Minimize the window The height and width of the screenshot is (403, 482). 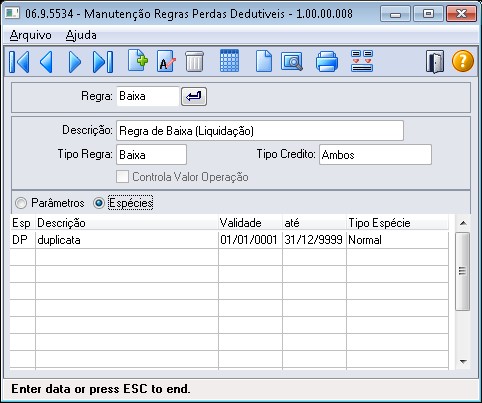(x=395, y=14)
